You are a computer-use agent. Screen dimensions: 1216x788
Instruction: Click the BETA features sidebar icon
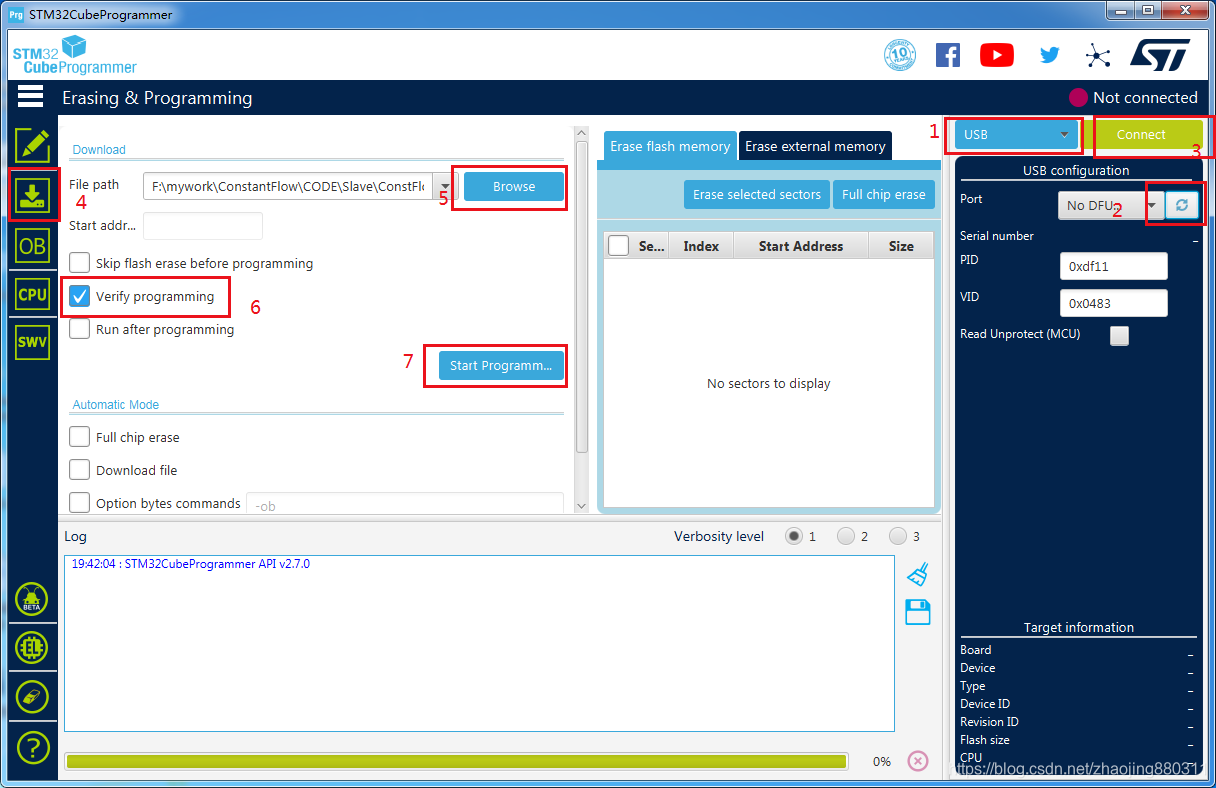[32, 600]
